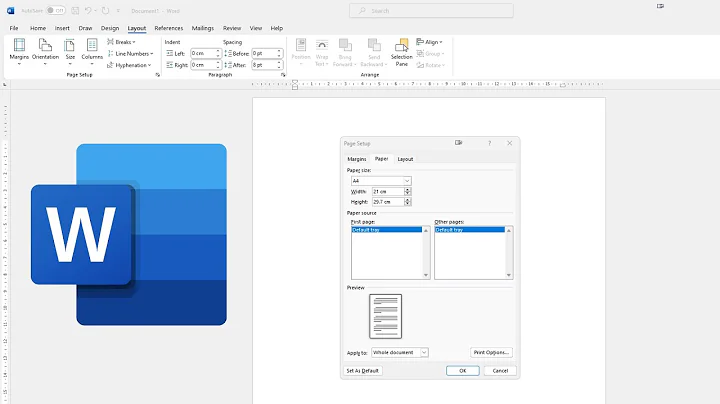Screen dimensions: 720x404
Task: Open the Line Numbers dropdown
Action: tap(130, 53)
